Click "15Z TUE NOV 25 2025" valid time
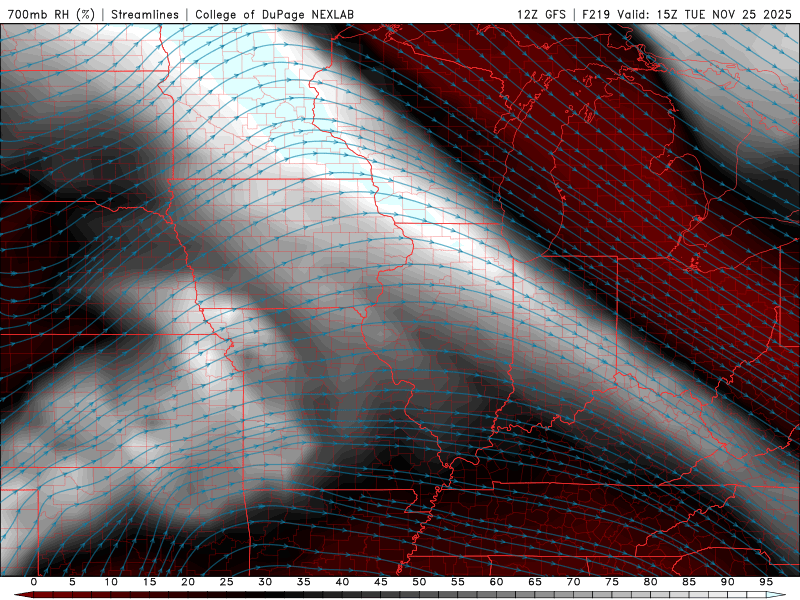The height and width of the screenshot is (600, 800). (x=724, y=14)
